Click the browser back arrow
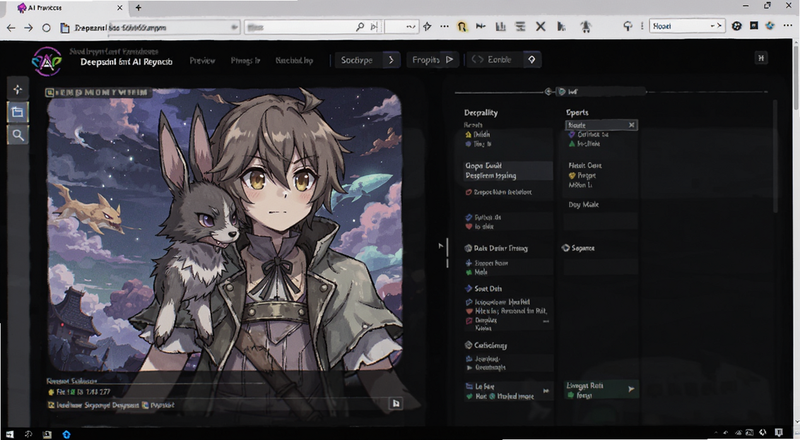This screenshot has width=800, height=440. tap(11, 28)
